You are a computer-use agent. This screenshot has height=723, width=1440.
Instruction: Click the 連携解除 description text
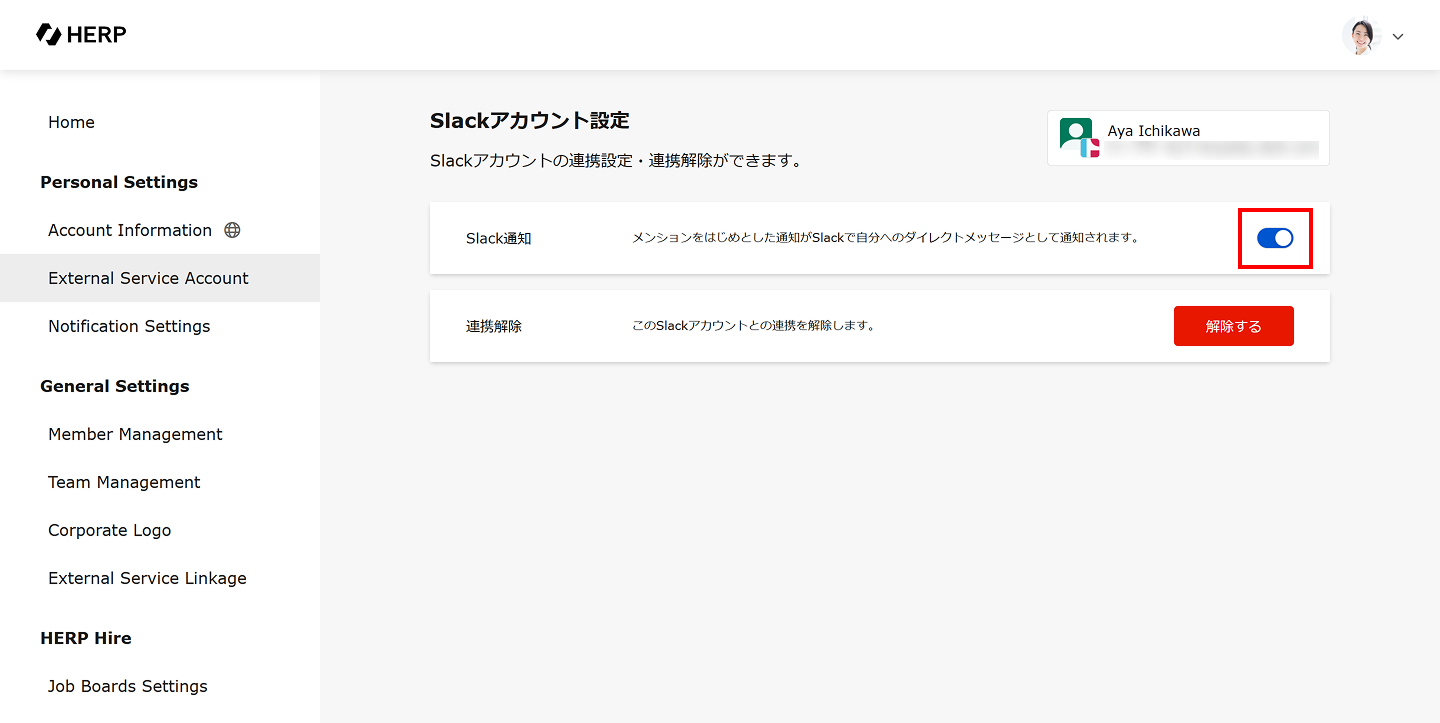754,325
